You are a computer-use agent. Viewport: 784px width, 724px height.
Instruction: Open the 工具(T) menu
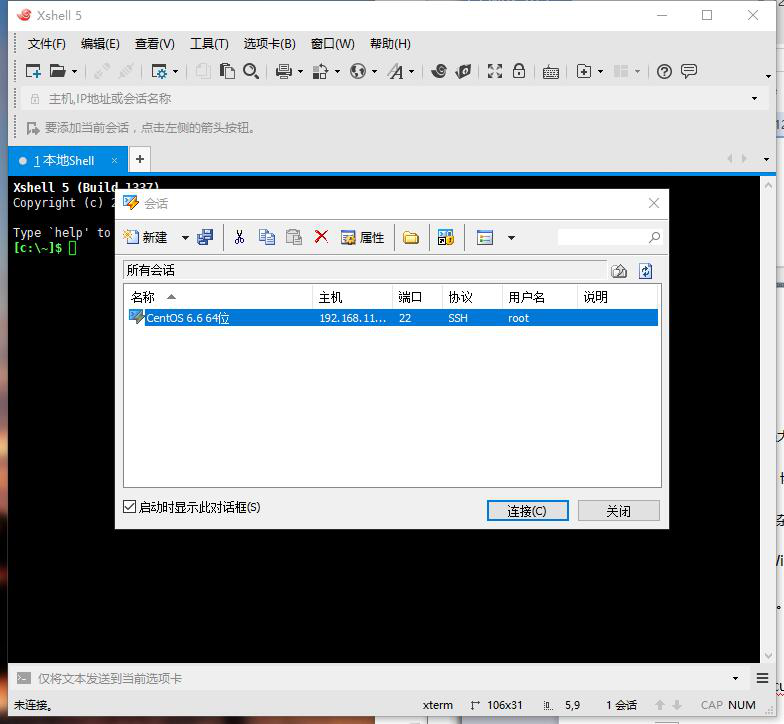click(x=209, y=44)
